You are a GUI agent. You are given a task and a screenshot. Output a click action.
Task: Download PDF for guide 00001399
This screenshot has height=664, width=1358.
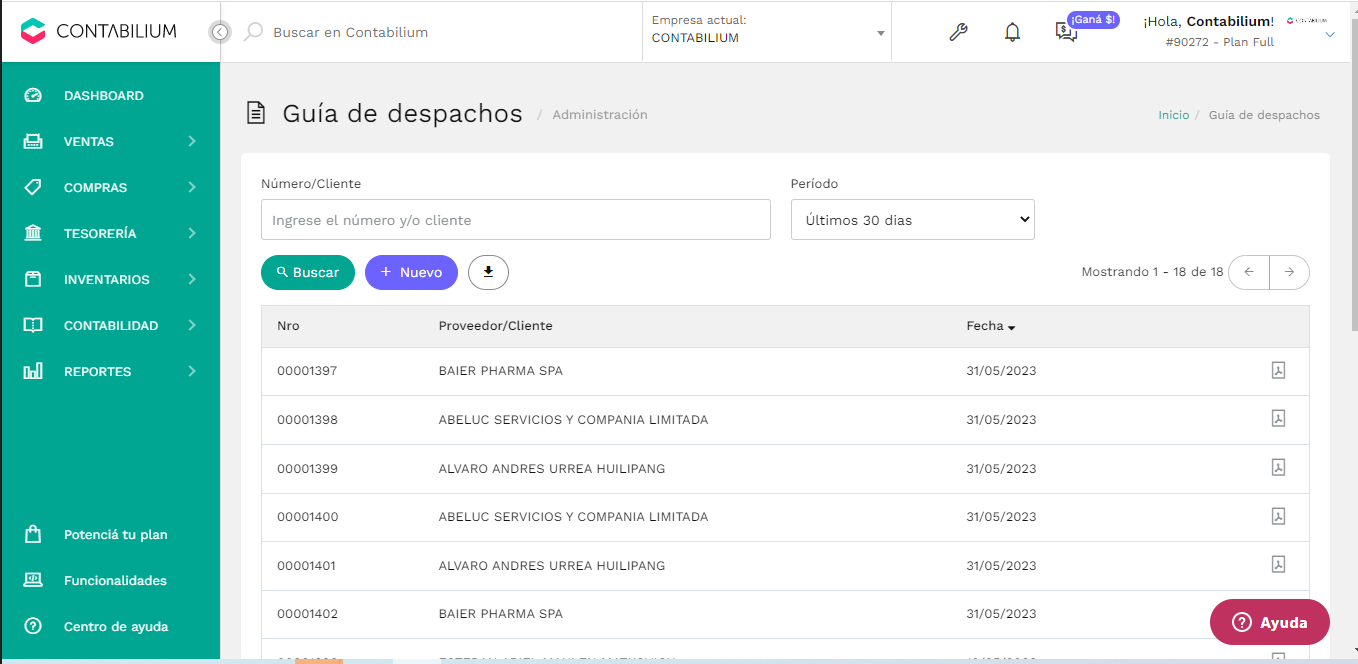pyautogui.click(x=1278, y=467)
